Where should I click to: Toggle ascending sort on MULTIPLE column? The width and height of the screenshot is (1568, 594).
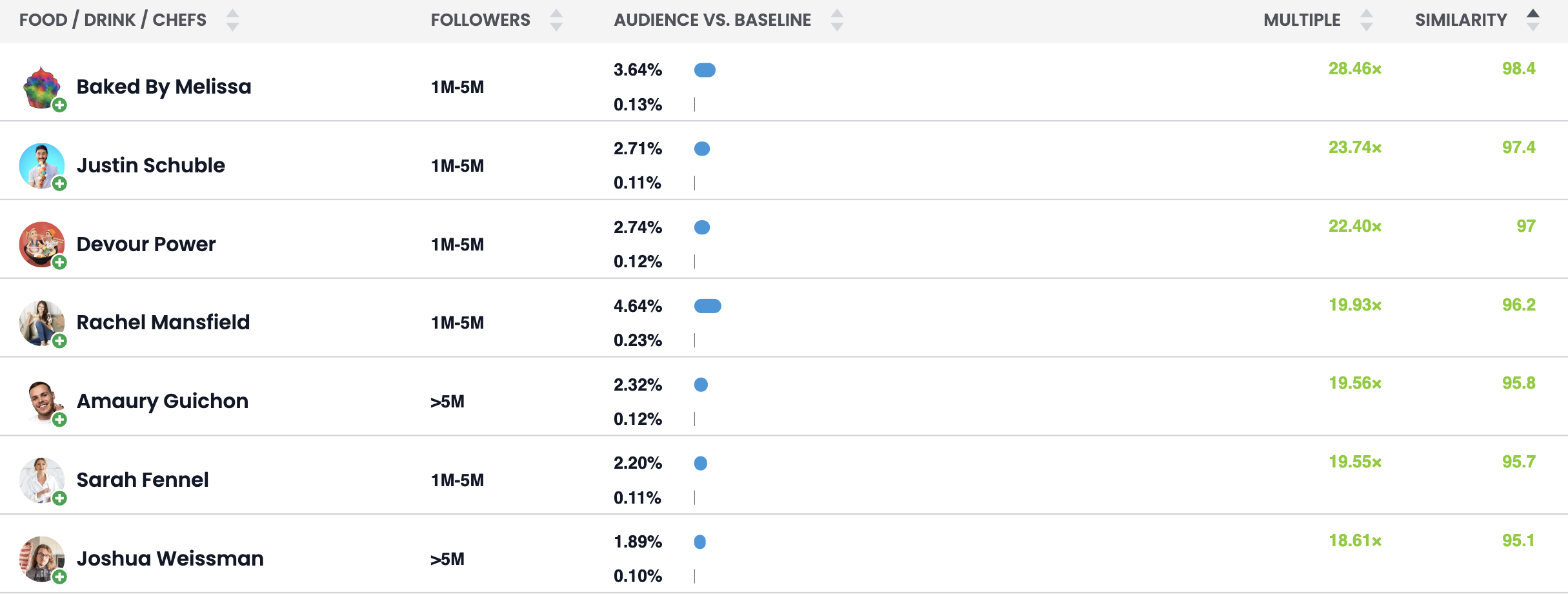[1365, 14]
